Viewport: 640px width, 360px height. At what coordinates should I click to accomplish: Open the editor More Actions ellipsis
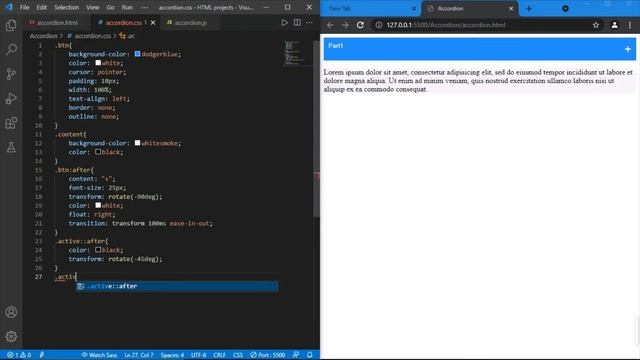(x=309, y=23)
